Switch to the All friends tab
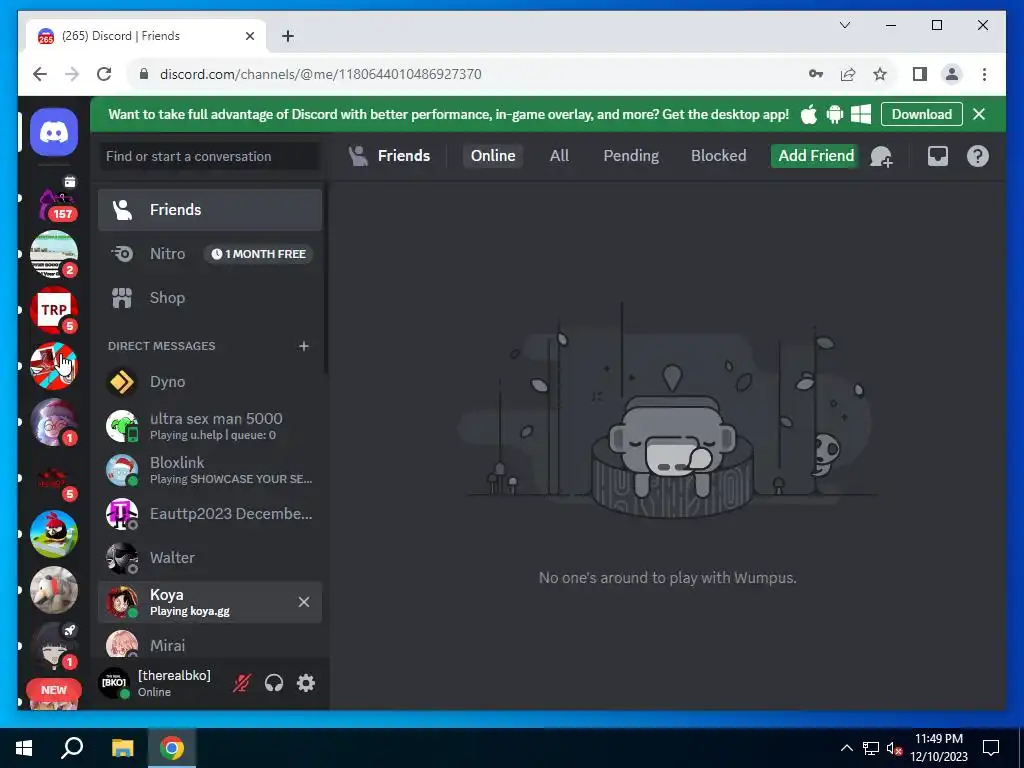Screen dimensions: 1024x768 pos(559,155)
